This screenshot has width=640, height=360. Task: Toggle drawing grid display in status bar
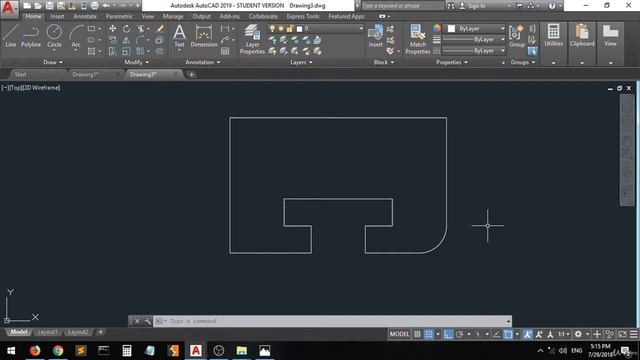click(x=417, y=334)
